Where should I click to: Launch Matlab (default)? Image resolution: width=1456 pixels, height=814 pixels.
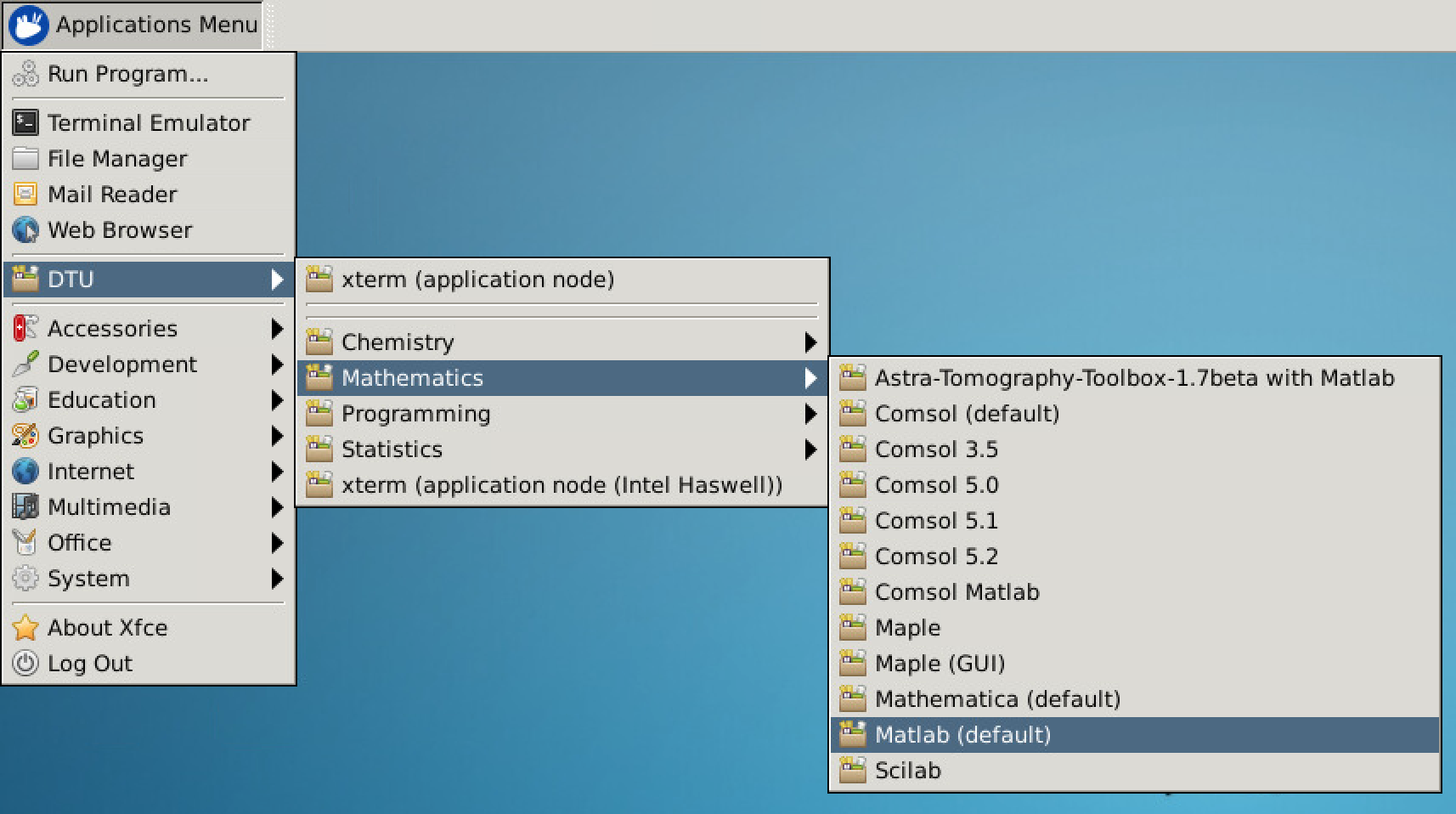pyautogui.click(x=1135, y=735)
